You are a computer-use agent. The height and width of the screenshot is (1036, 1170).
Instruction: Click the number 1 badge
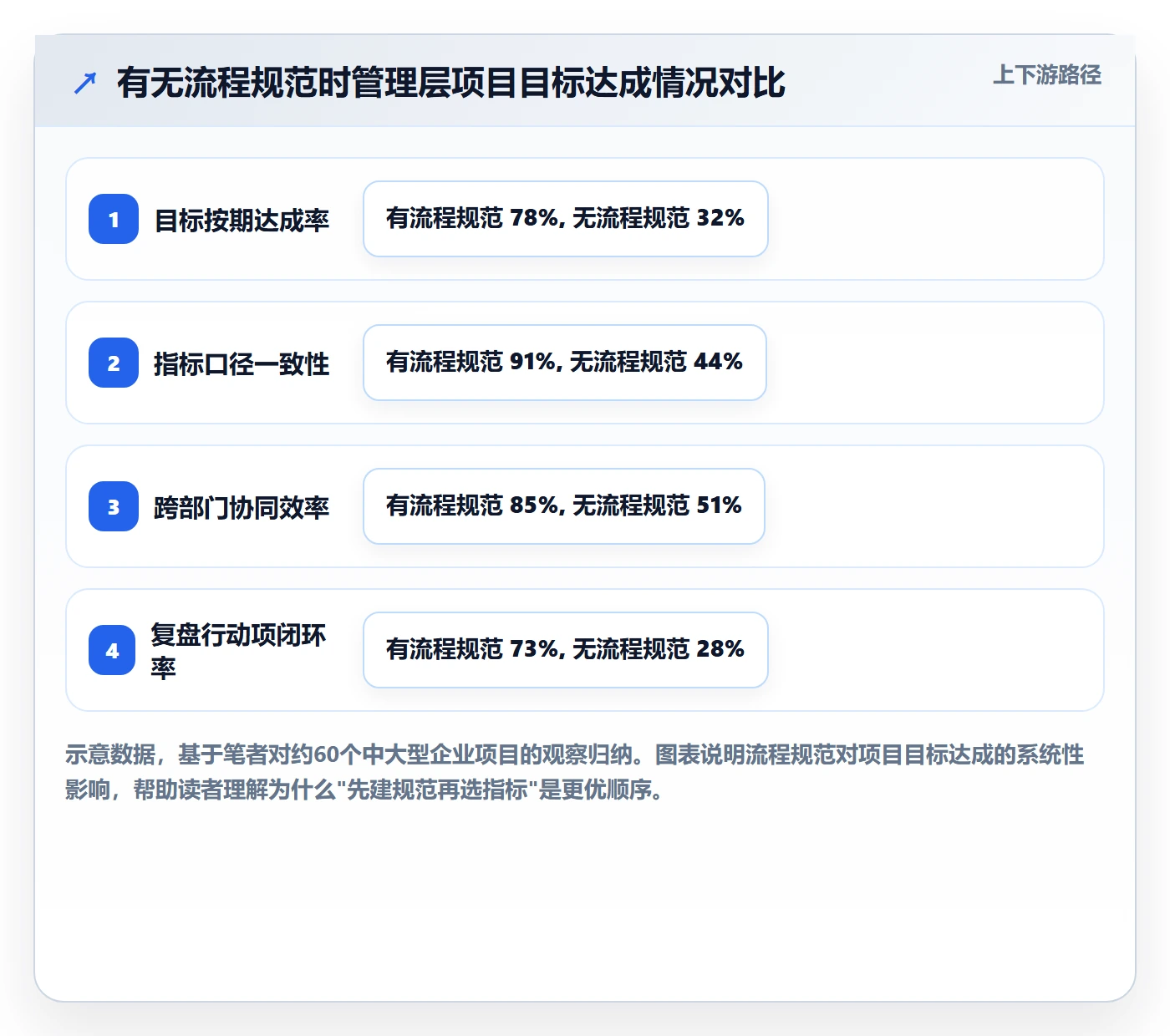[114, 219]
